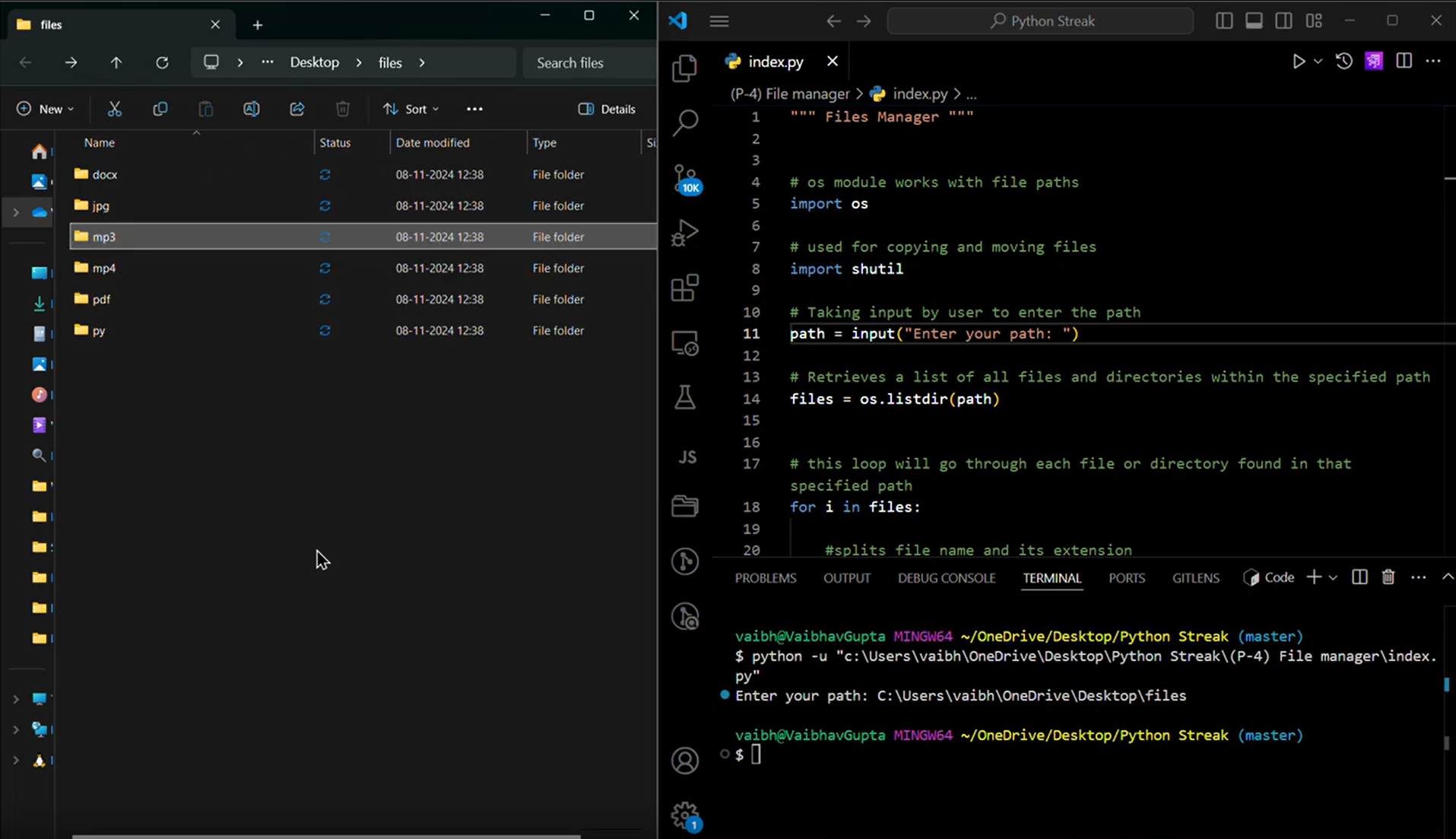Click Rename icon in File Explorer toolbar
Screen dimensions: 1456x839
click(251, 109)
